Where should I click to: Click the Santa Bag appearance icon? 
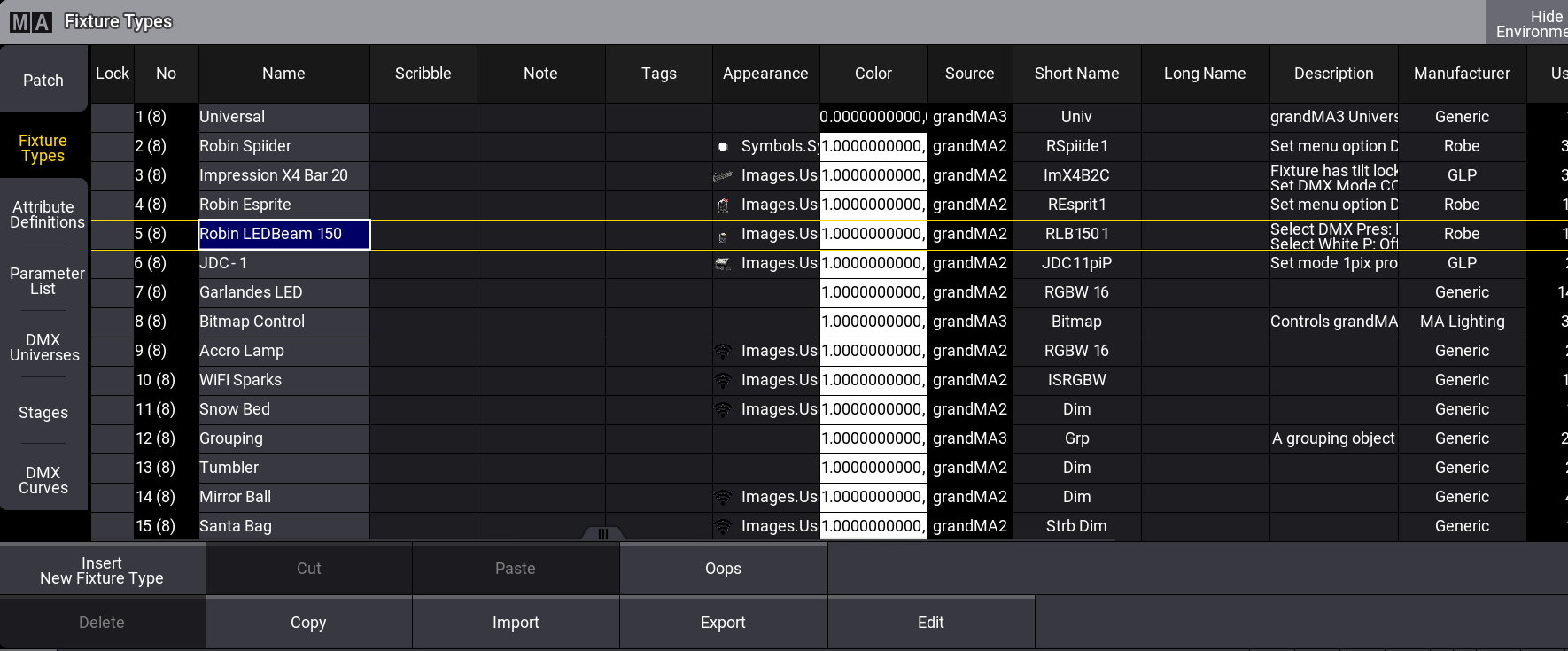723,526
